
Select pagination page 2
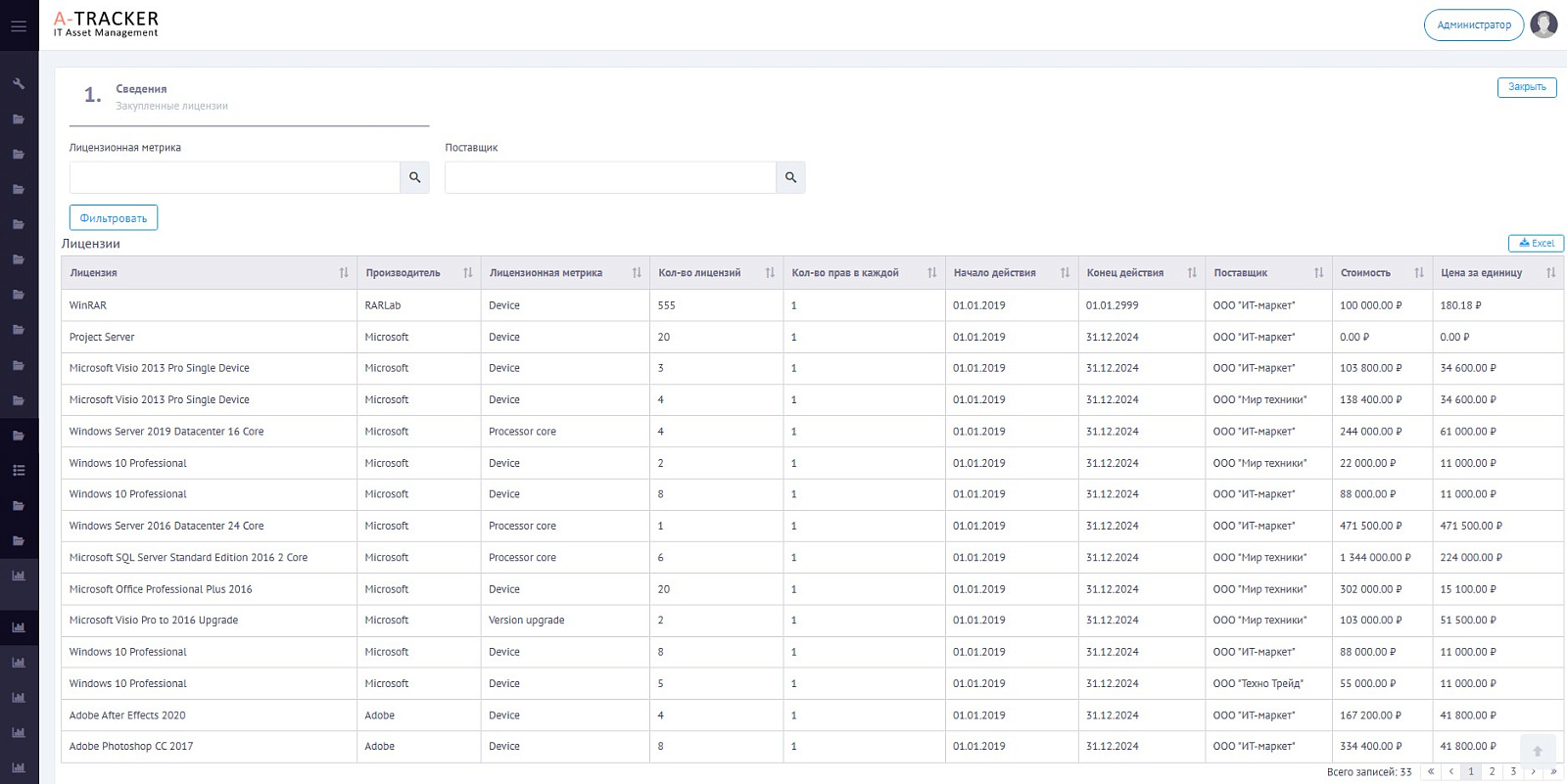1493,771
